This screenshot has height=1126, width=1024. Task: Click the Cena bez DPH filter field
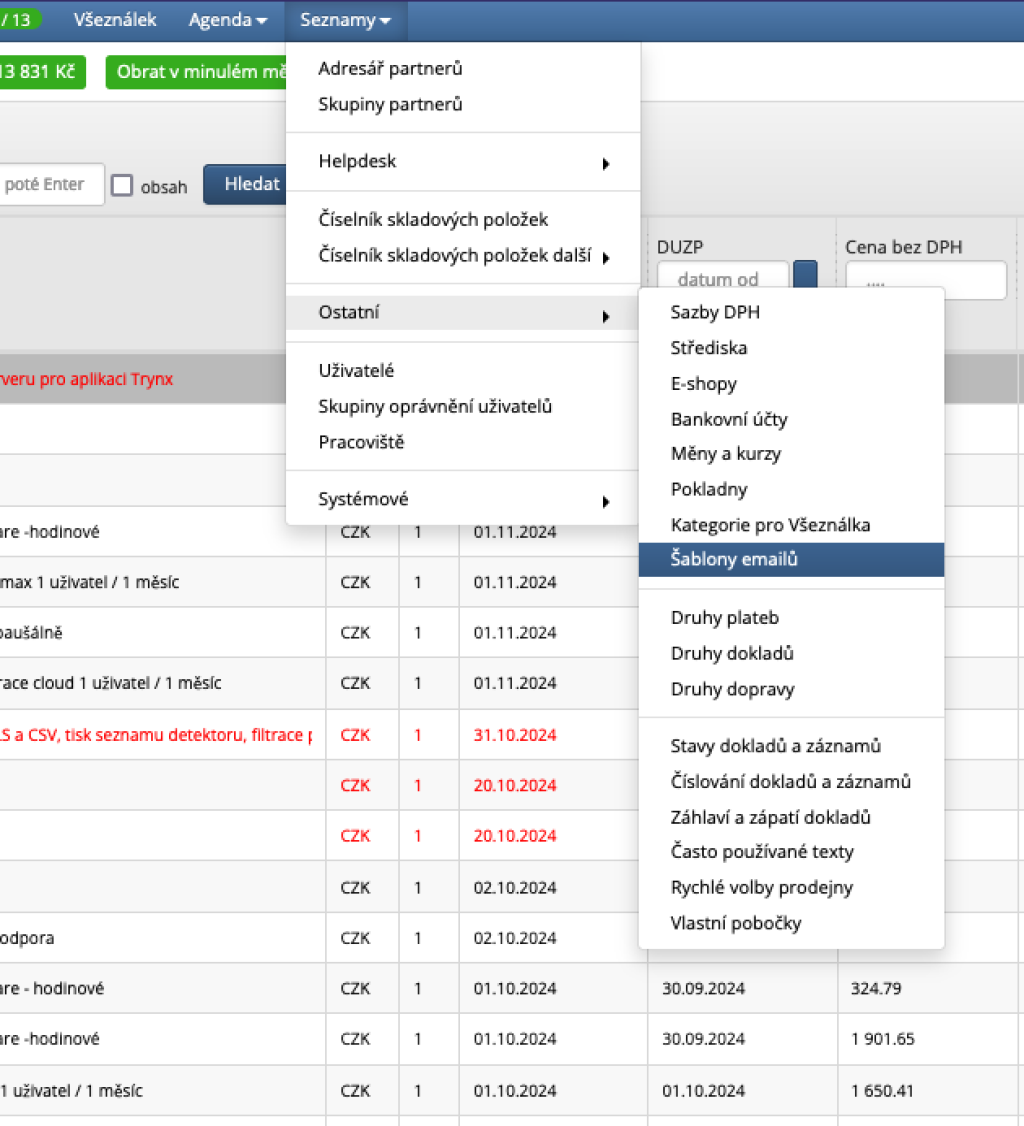click(x=925, y=280)
